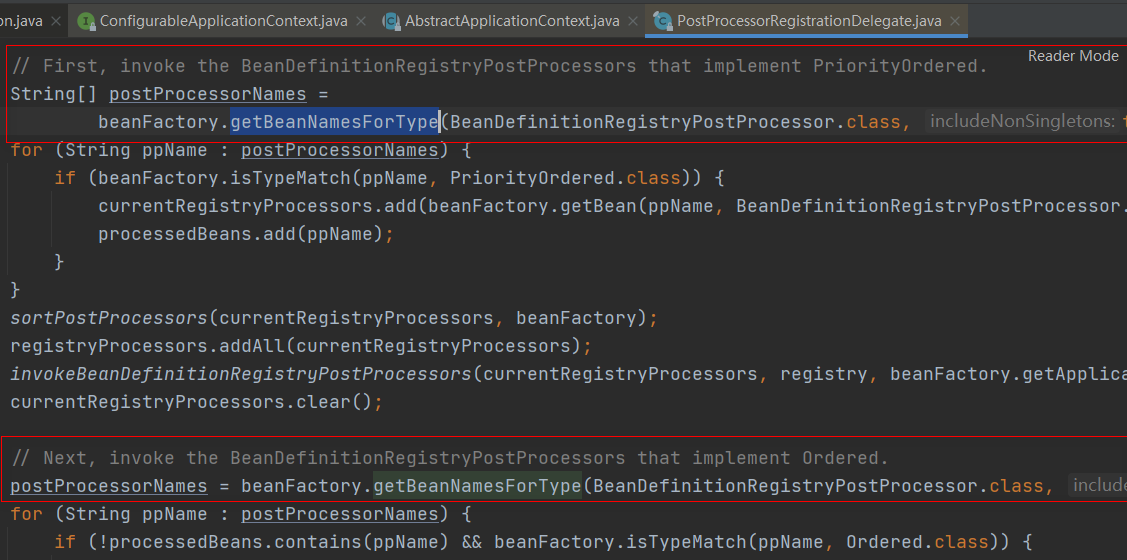Click currentRegistryProcessors.add call
This screenshot has height=560, width=1127.
click(258, 206)
